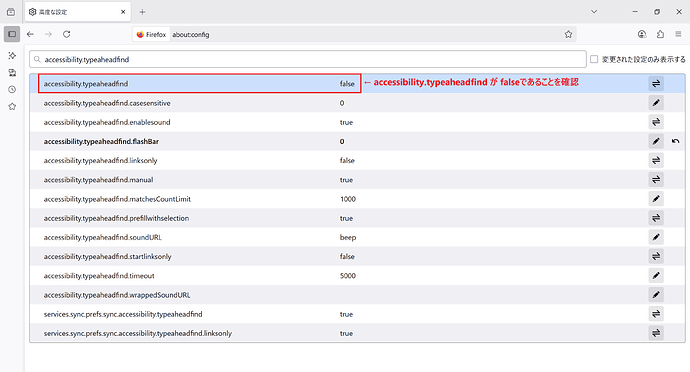Bookmark this page with star icon
The height and width of the screenshot is (372, 690).
click(x=568, y=34)
